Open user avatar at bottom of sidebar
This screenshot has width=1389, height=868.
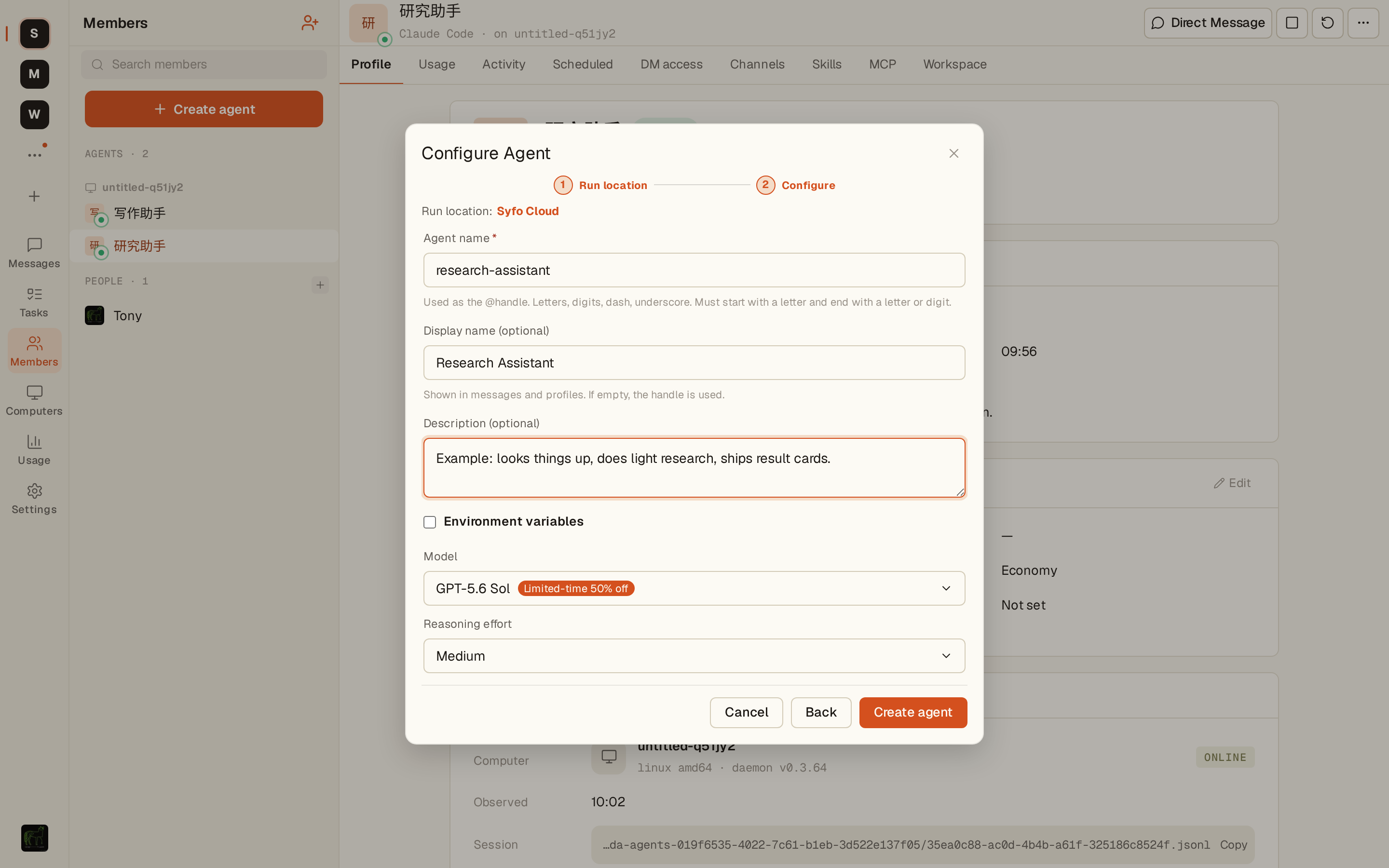pos(34,838)
